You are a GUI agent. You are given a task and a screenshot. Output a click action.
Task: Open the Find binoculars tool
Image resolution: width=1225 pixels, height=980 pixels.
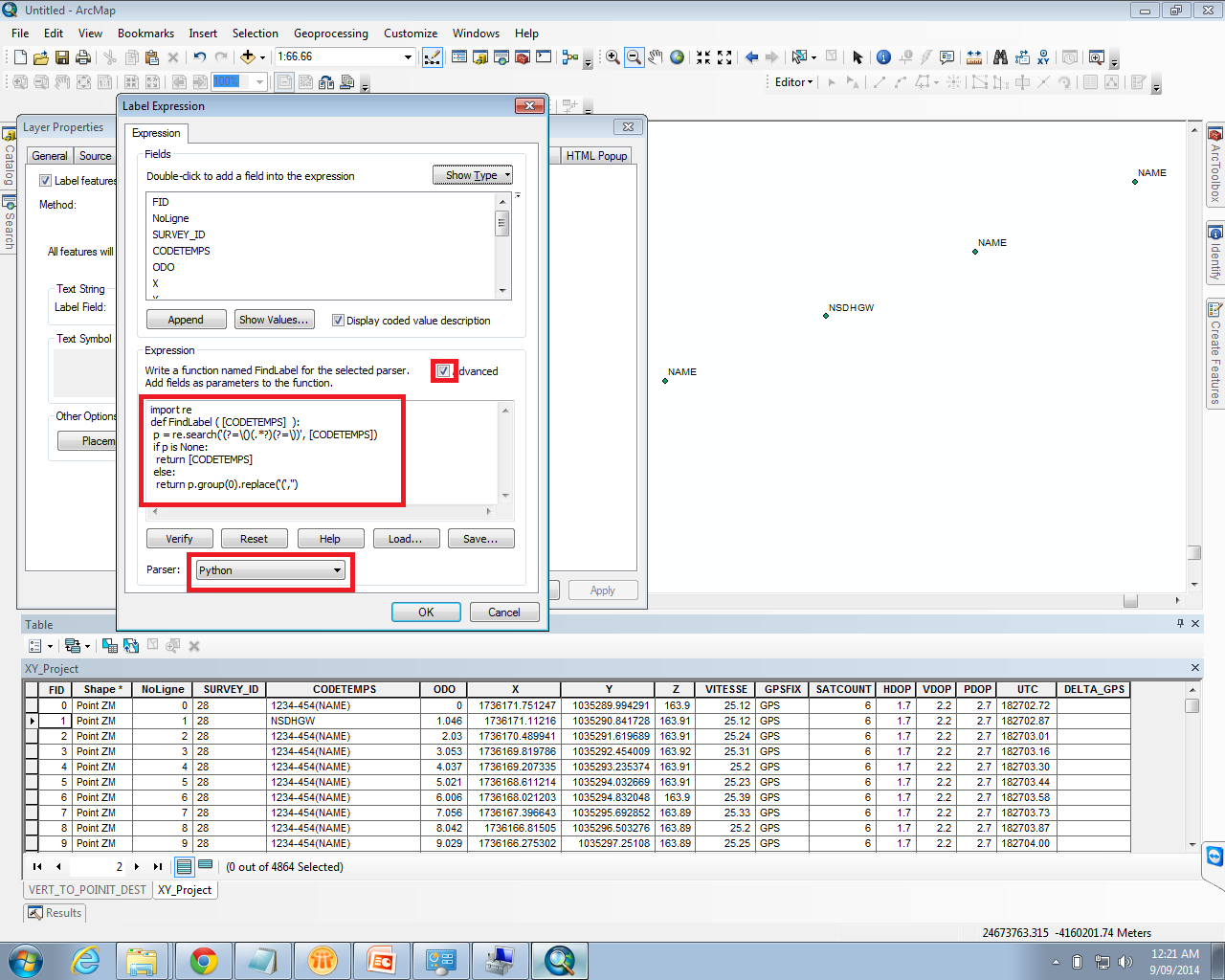pyautogui.click(x=1000, y=57)
